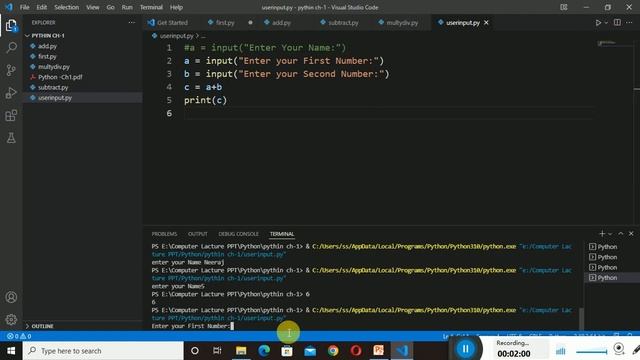
Task: Close the terminal panel
Action: pyautogui.click(x=631, y=234)
